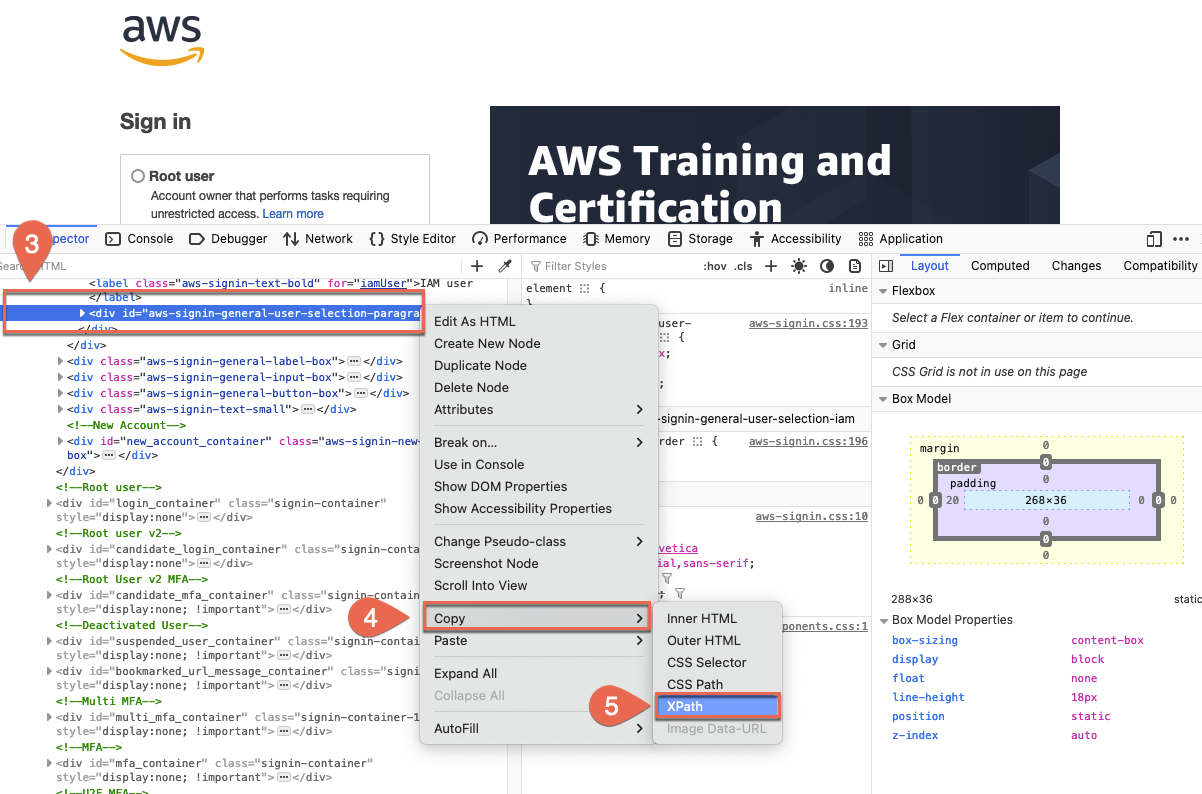Image resolution: width=1202 pixels, height=794 pixels.
Task: Collapse the Flexbox section
Action: coord(883,291)
